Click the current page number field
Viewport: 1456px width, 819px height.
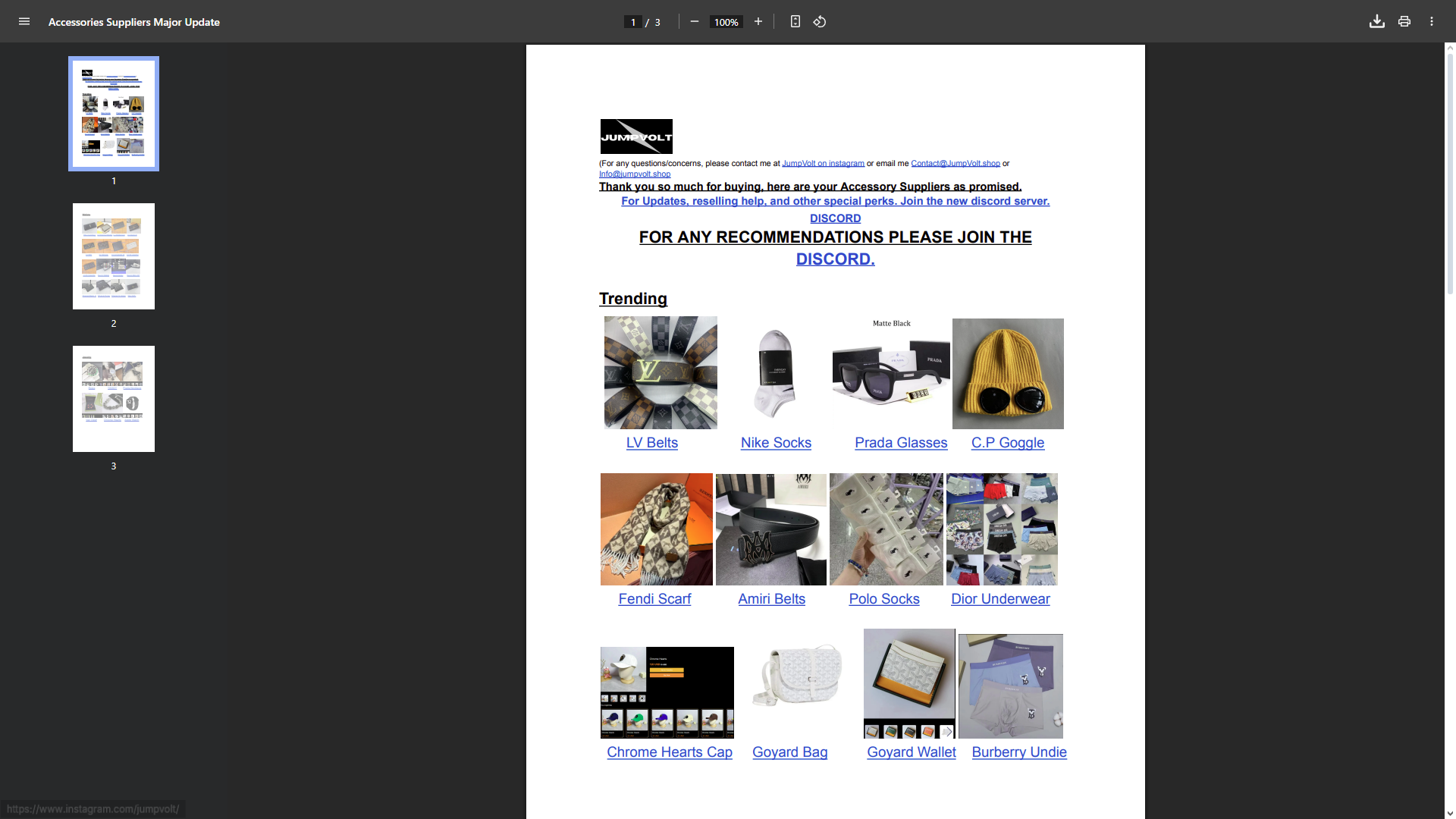[632, 22]
